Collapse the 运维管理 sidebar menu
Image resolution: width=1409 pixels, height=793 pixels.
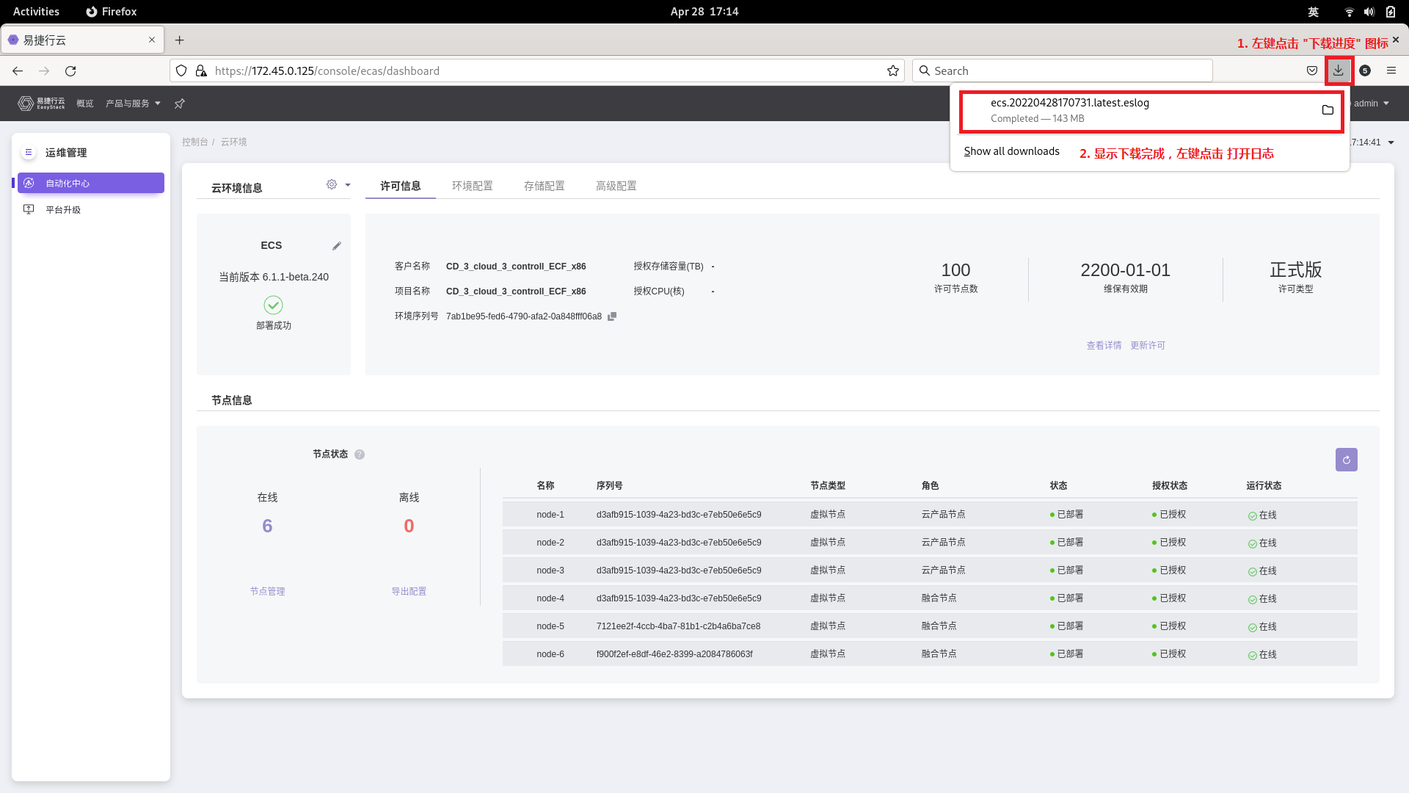(x=29, y=153)
